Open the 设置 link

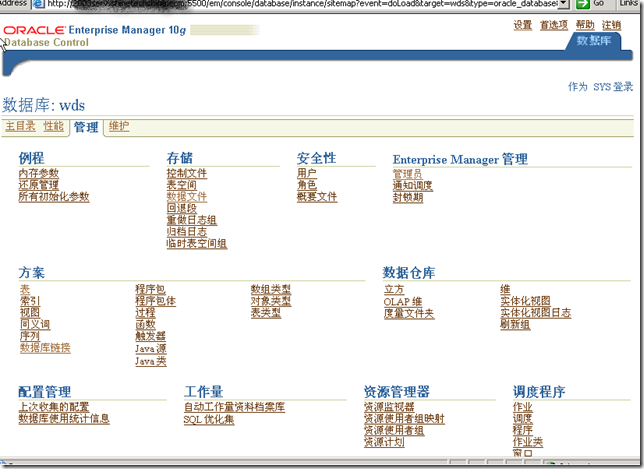point(522,25)
